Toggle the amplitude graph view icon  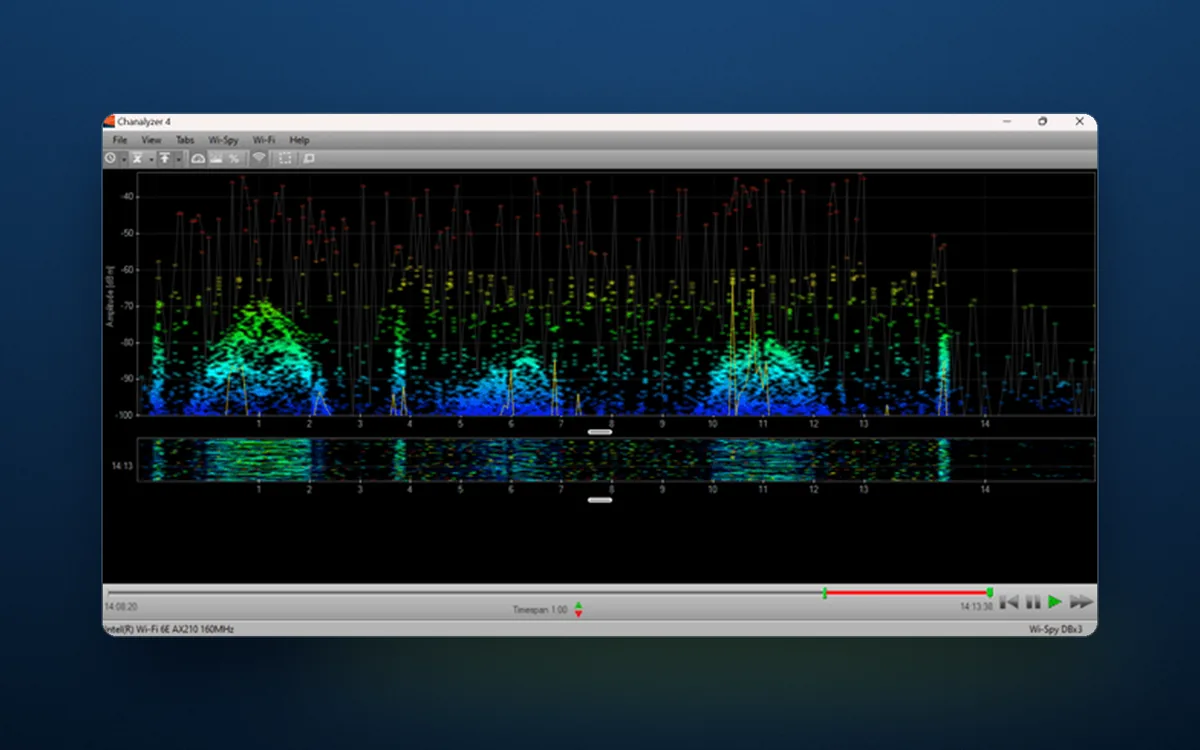216,158
